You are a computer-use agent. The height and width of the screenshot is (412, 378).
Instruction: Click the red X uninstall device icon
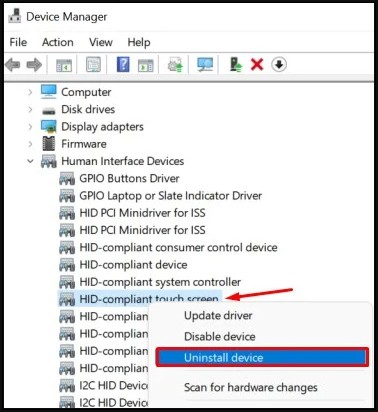257,64
